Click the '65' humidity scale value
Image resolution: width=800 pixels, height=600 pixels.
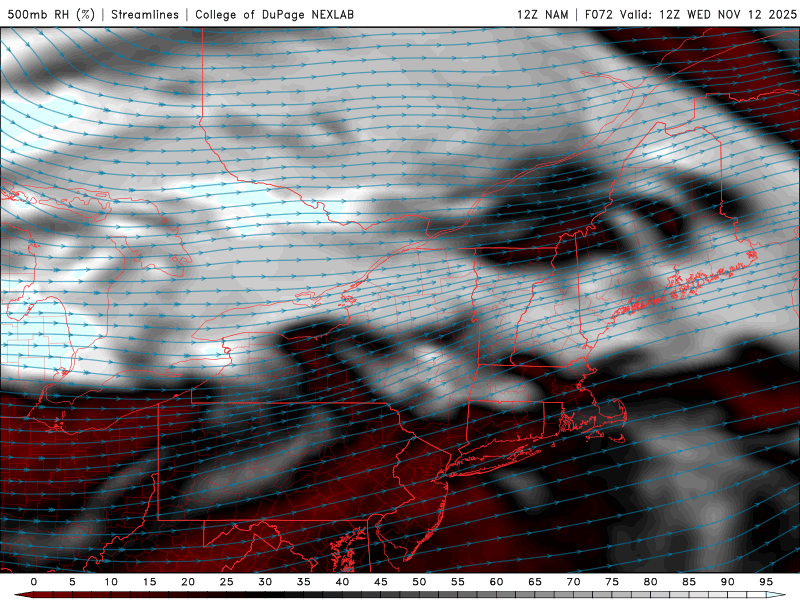point(535,582)
